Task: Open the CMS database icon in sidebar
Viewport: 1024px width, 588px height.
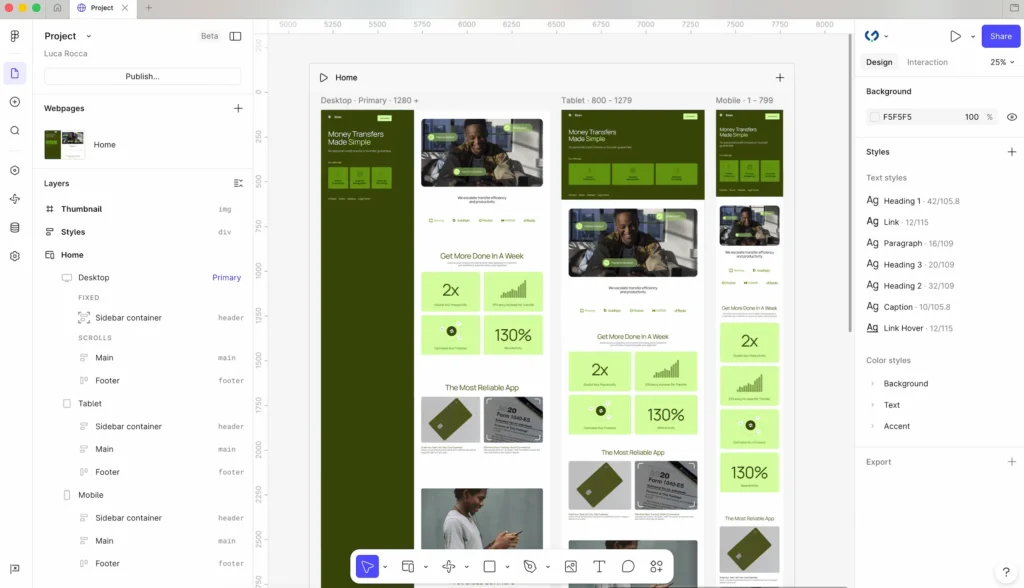Action: coord(15,227)
